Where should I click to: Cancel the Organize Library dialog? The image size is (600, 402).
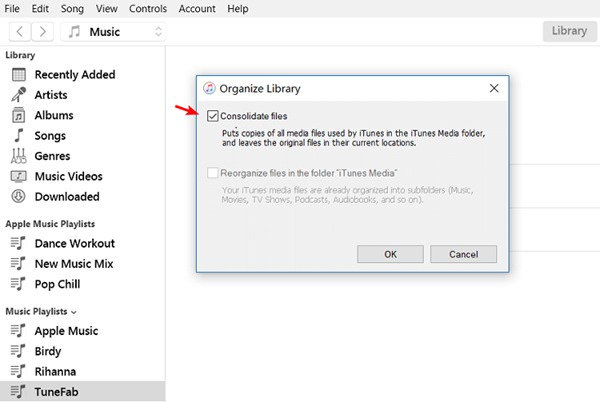(464, 254)
